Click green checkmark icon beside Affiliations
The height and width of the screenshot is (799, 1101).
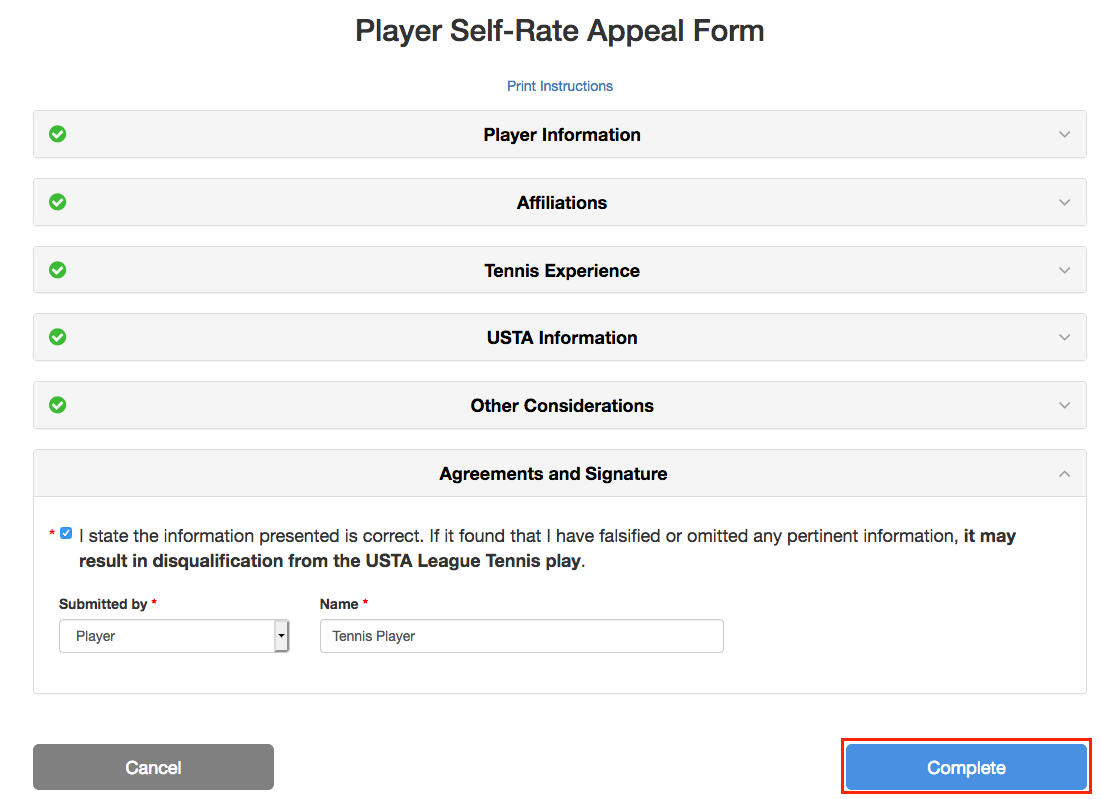click(58, 202)
